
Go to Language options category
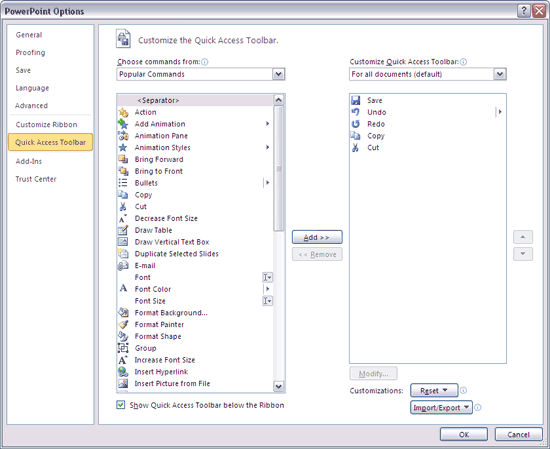tap(32, 88)
